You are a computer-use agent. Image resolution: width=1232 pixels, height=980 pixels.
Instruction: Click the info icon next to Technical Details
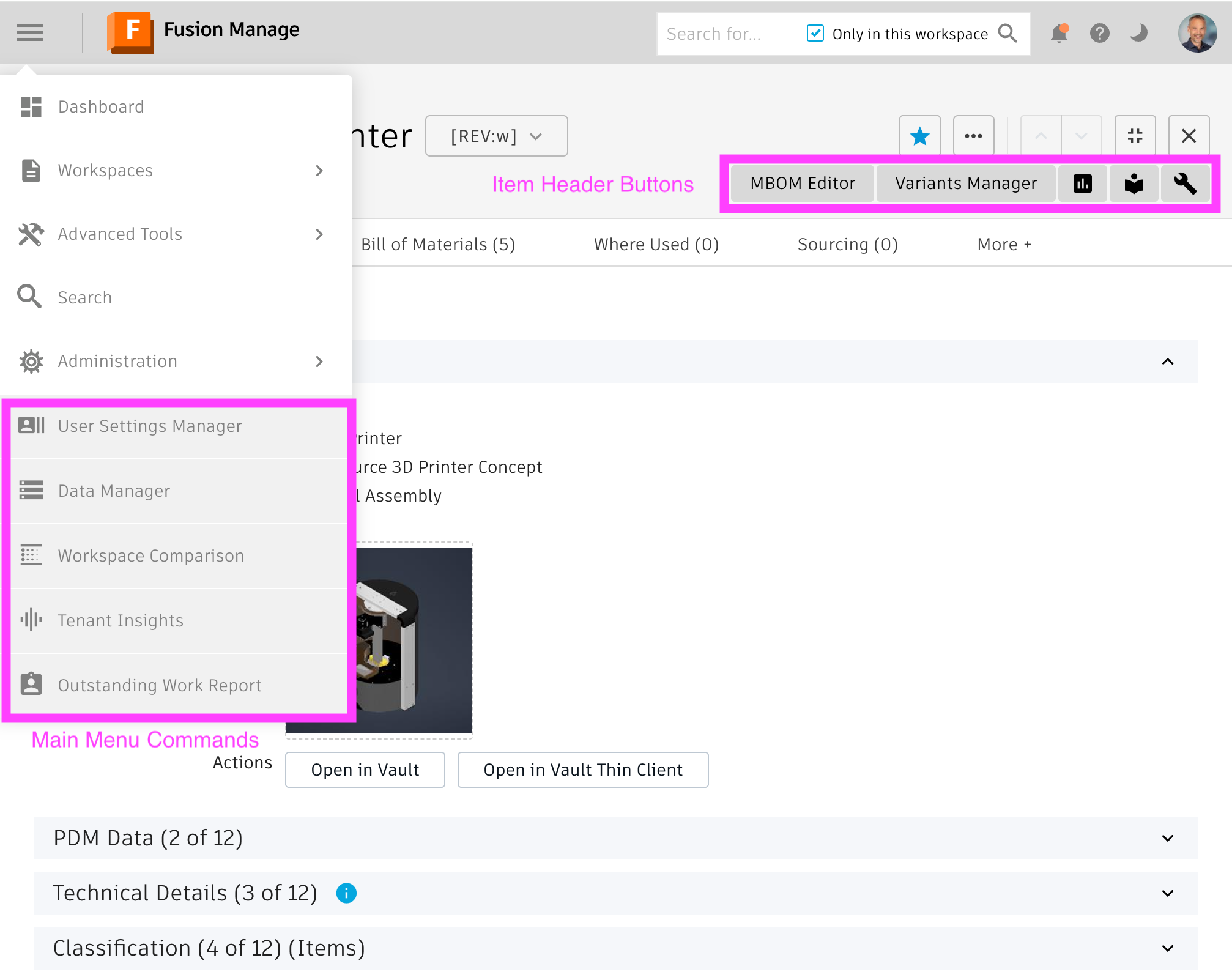coord(346,893)
